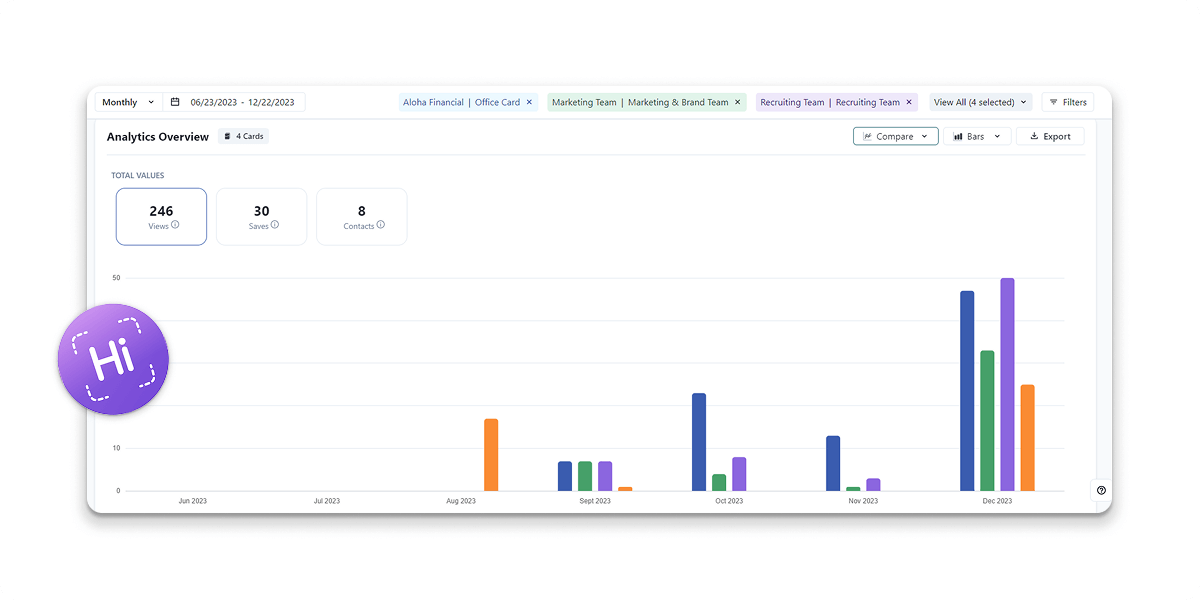Open the Monthly interval dropdown
The width and height of the screenshot is (1200, 600).
tap(128, 102)
